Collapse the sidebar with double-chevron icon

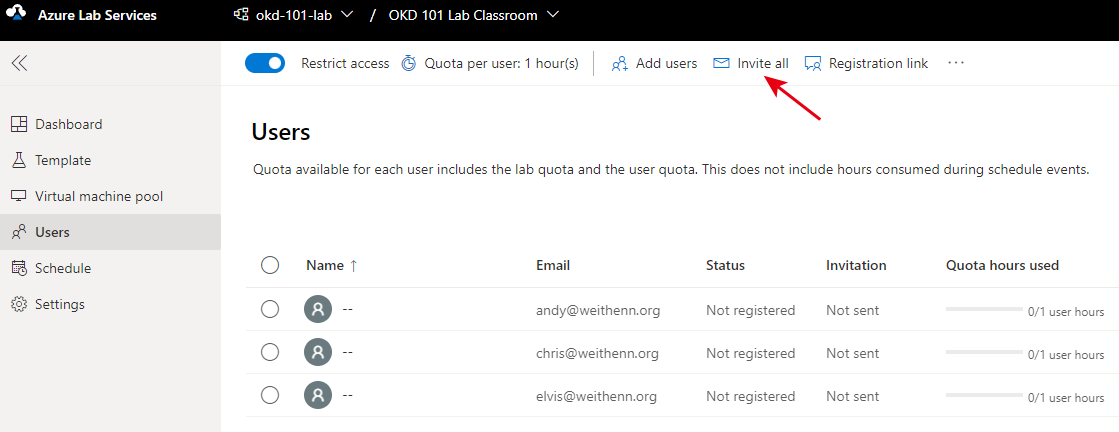click(19, 63)
